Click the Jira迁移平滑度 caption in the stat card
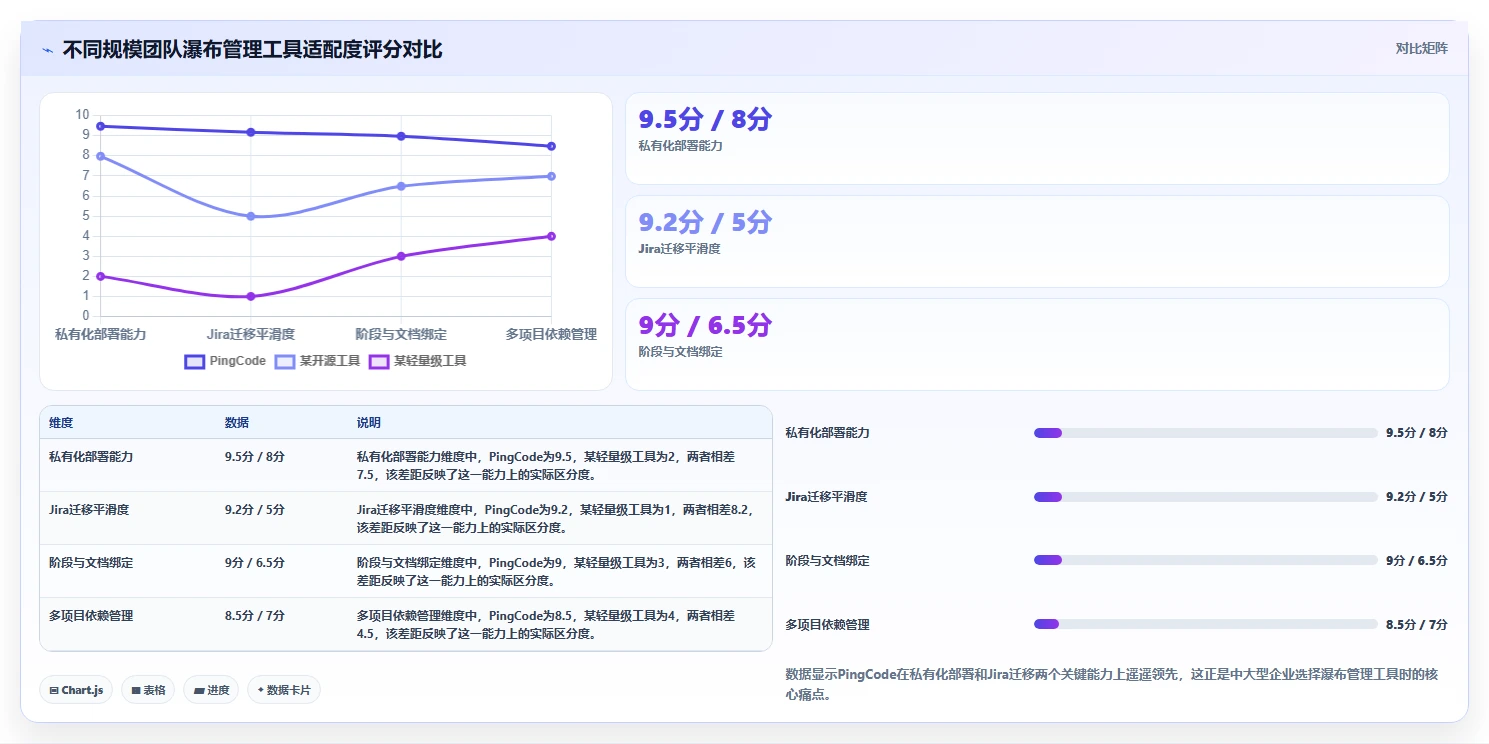This screenshot has width=1489, height=744. (679, 249)
